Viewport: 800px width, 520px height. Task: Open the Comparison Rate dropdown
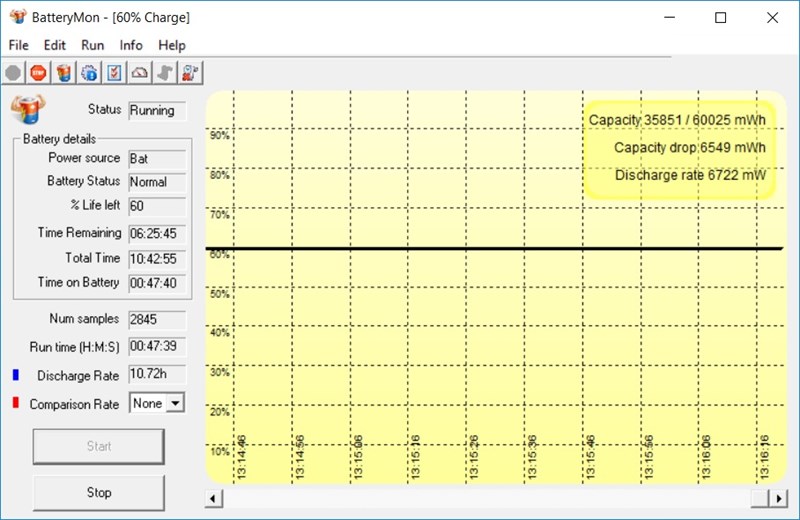(175, 403)
